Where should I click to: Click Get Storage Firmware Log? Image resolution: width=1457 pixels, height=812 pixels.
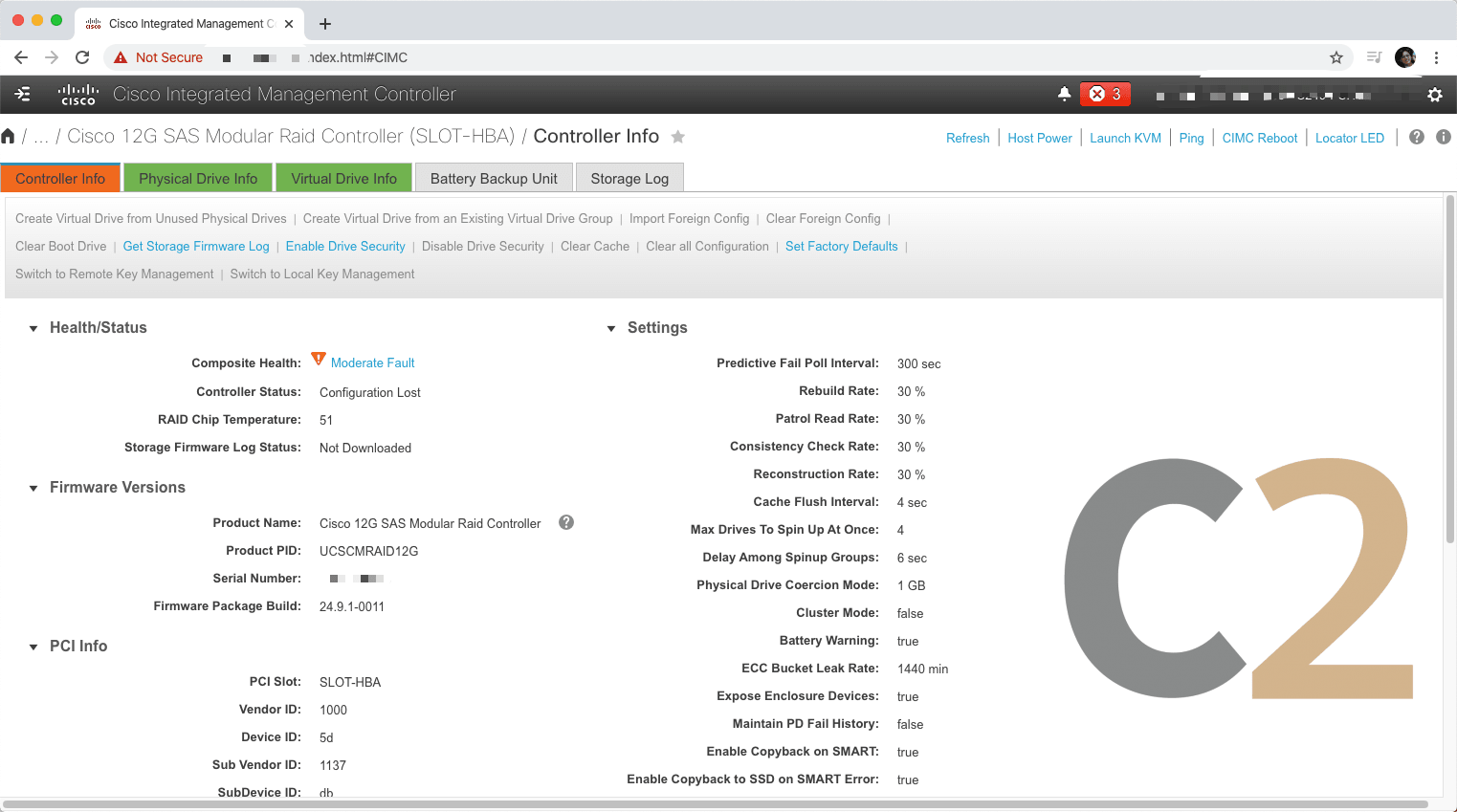[196, 246]
